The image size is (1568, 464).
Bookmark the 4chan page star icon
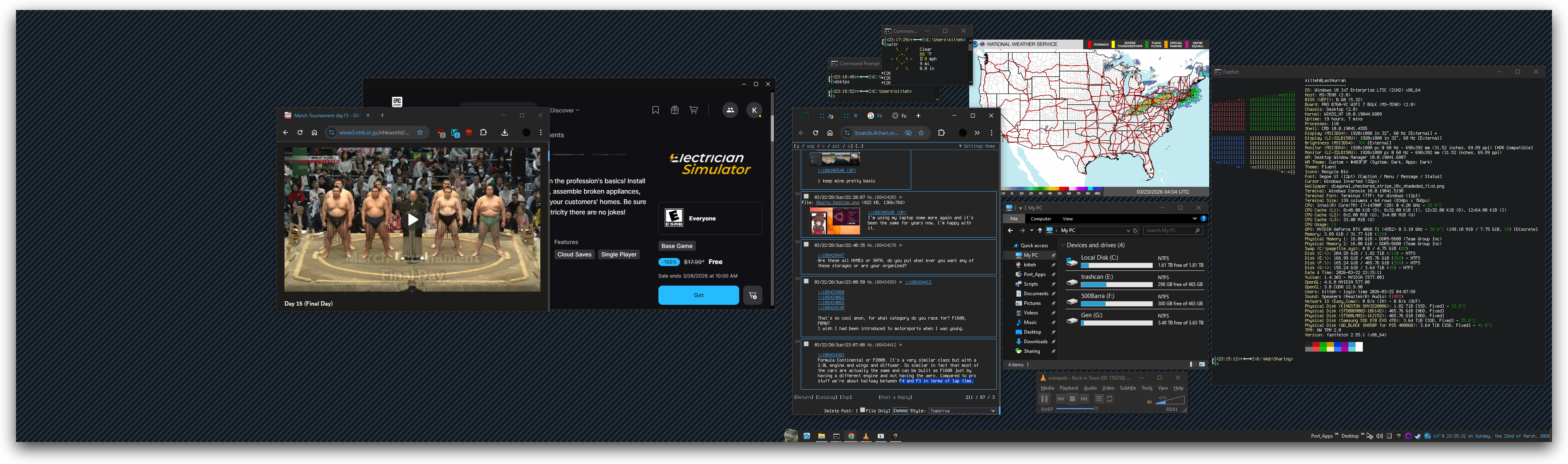pyautogui.click(x=921, y=133)
